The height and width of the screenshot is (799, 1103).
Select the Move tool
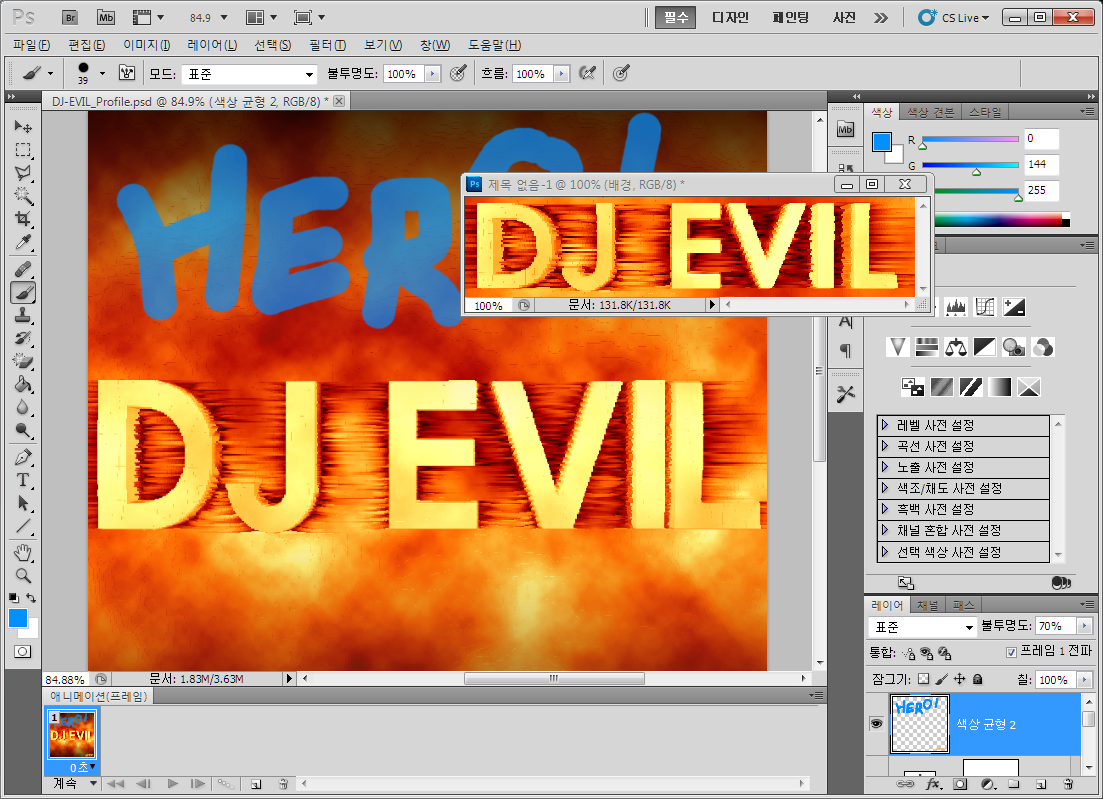(23, 127)
